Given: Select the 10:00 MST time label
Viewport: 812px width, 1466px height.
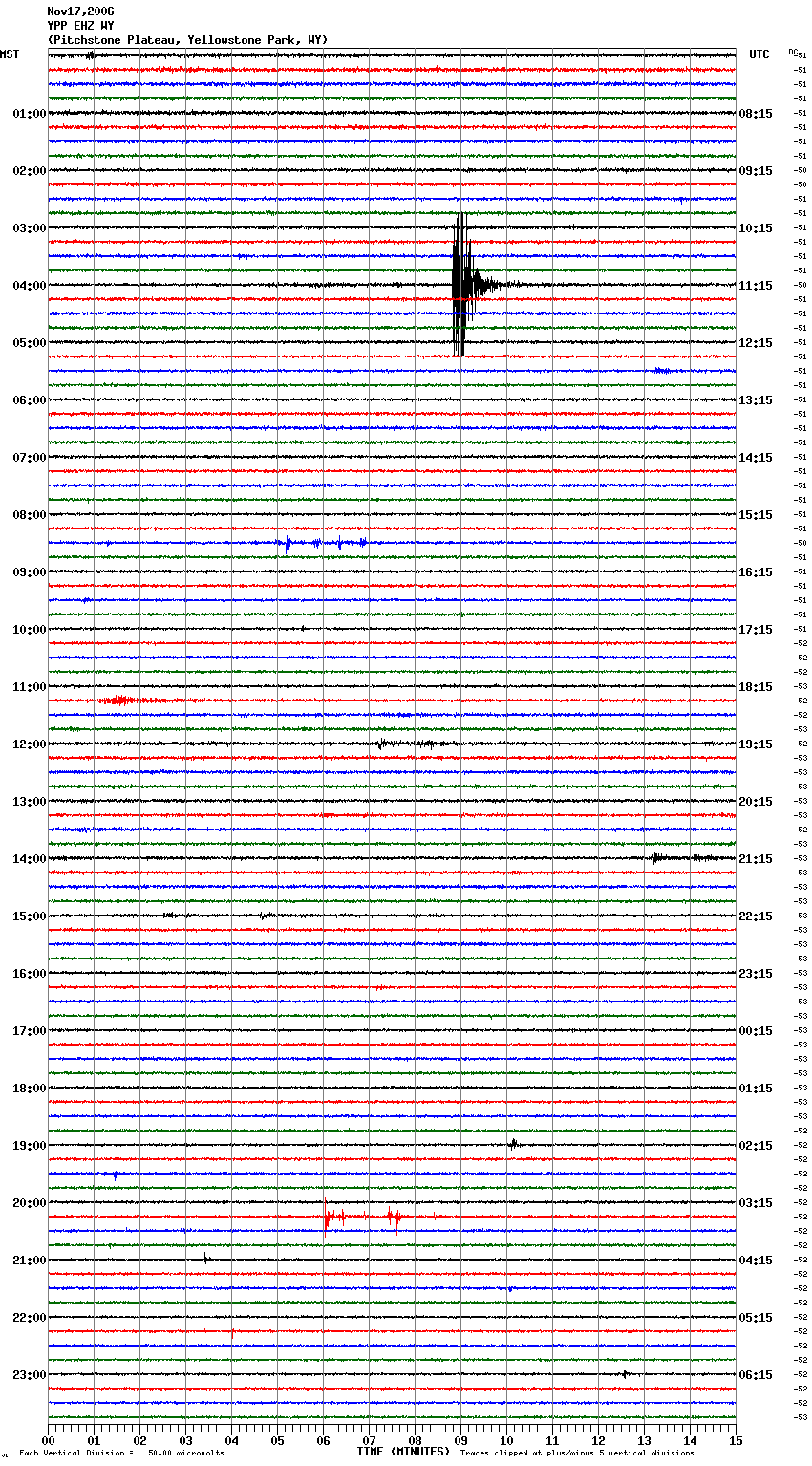Looking at the screenshot, I should pos(29,630).
